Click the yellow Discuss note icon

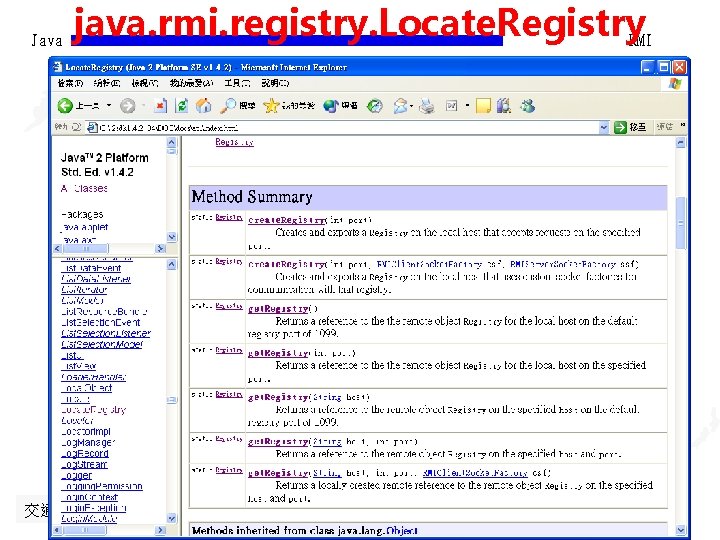(483, 106)
